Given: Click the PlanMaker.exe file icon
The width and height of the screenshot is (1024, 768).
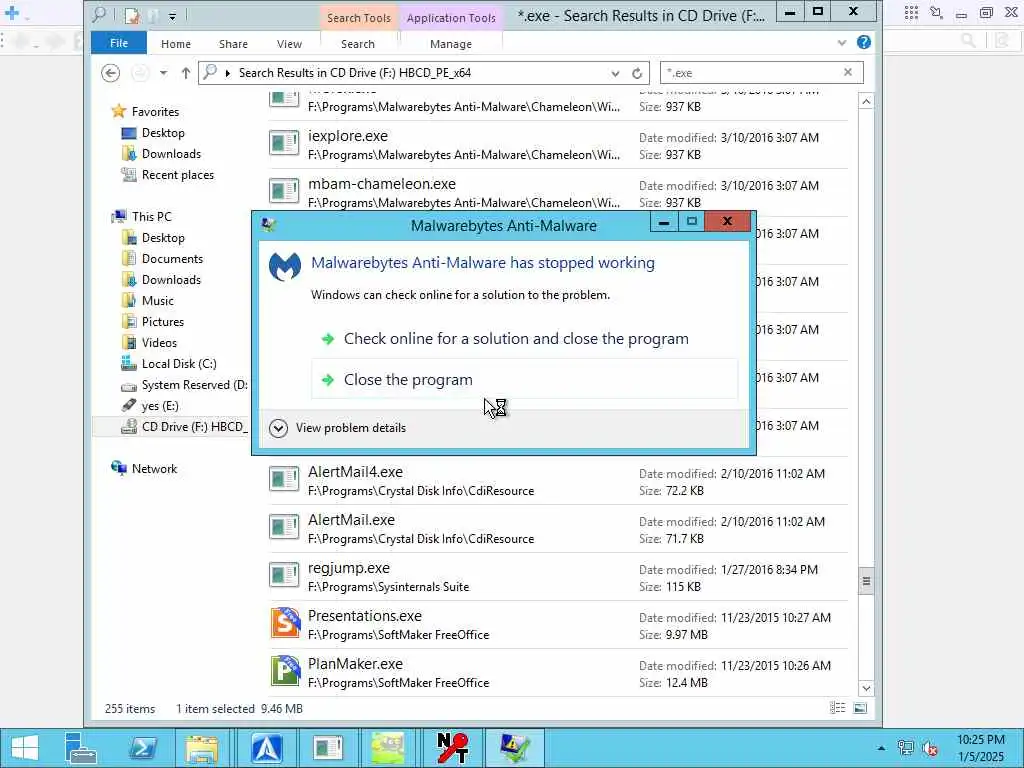Looking at the screenshot, I should 285,671.
